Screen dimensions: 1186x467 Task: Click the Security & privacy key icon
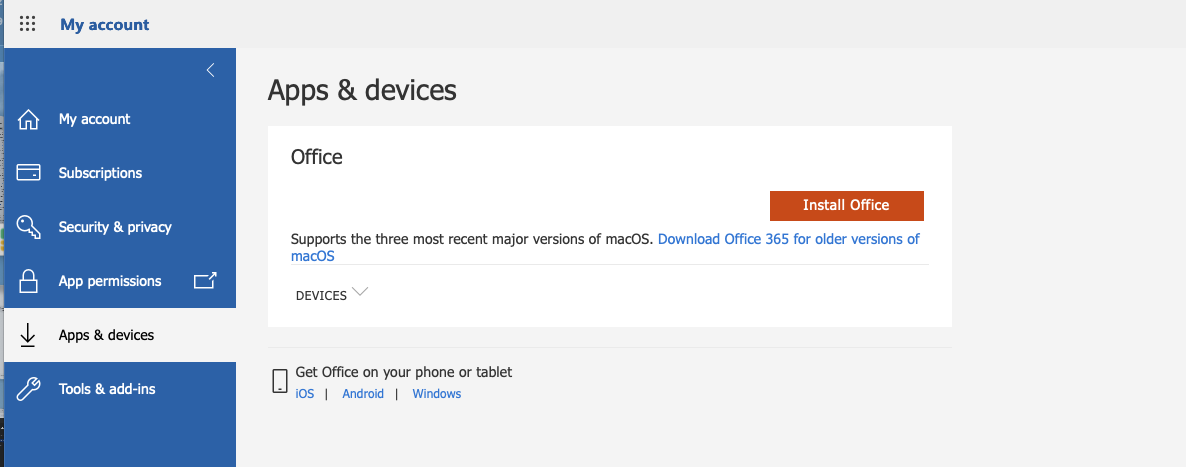point(29,227)
